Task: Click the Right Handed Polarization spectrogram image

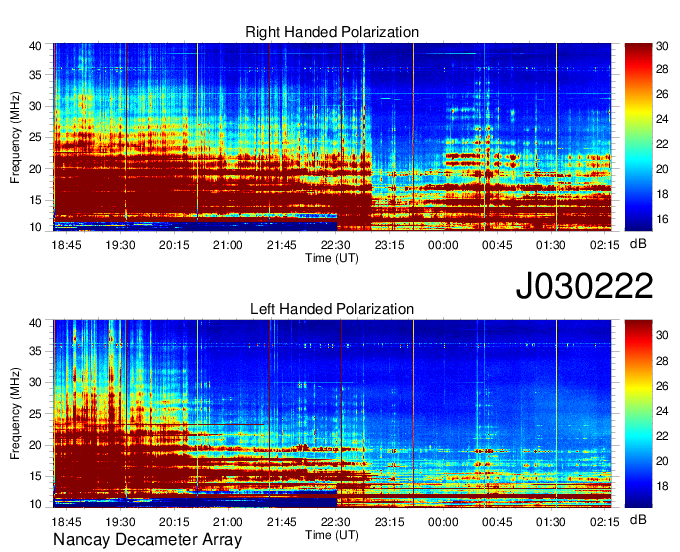Action: [x=332, y=137]
